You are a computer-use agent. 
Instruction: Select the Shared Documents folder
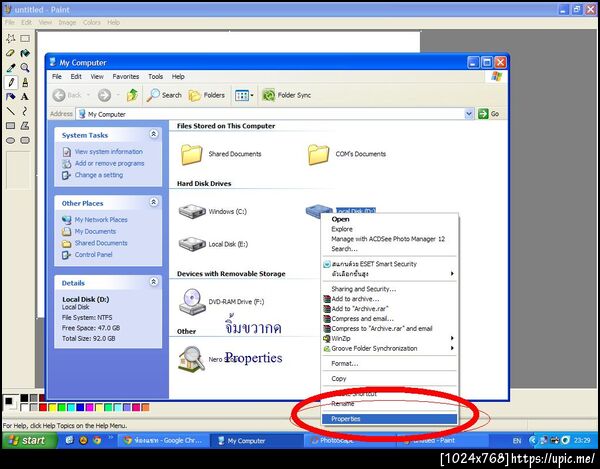click(x=191, y=154)
